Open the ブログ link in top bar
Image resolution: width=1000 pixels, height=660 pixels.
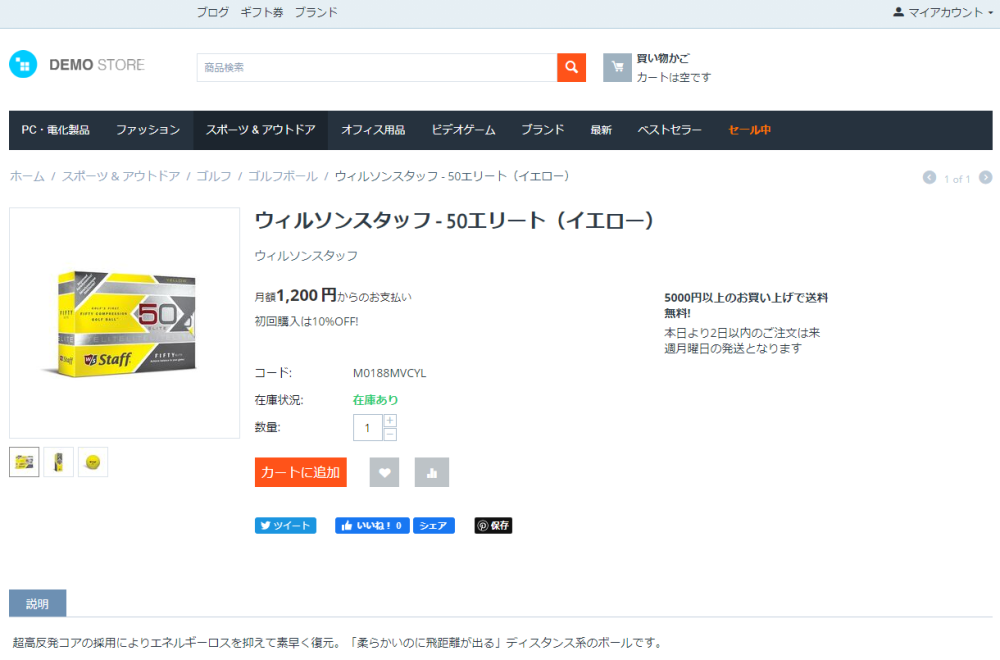pos(212,12)
